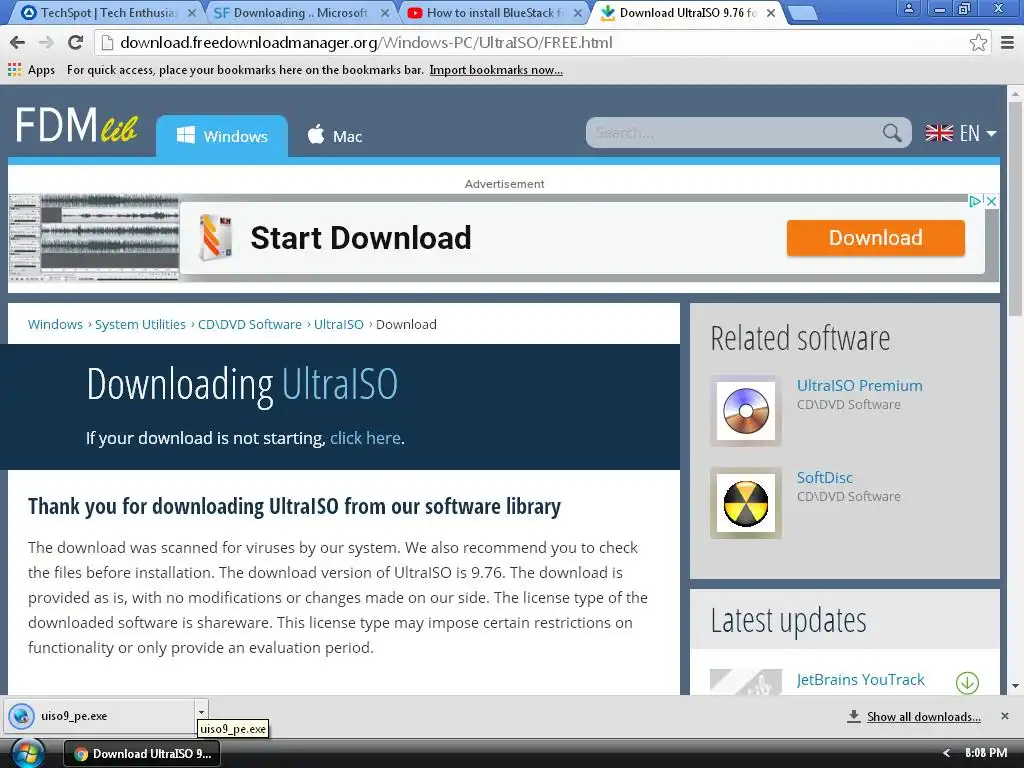Close the How to install BlueStack tab
Image resolution: width=1024 pixels, height=768 pixels.
point(577,12)
